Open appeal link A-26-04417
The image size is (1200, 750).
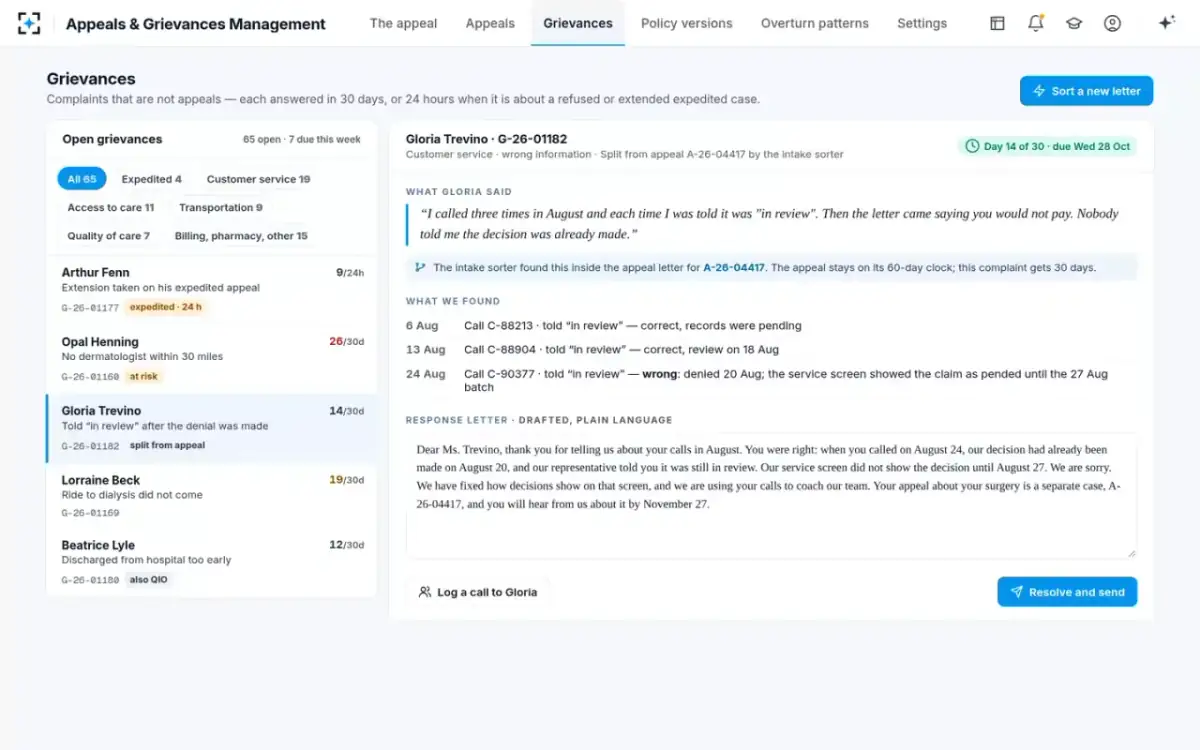click(x=734, y=268)
